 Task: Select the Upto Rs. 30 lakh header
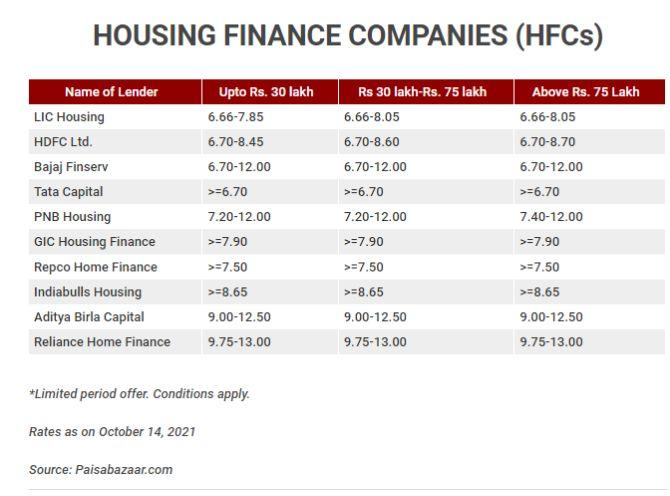pyautogui.click(x=266, y=92)
